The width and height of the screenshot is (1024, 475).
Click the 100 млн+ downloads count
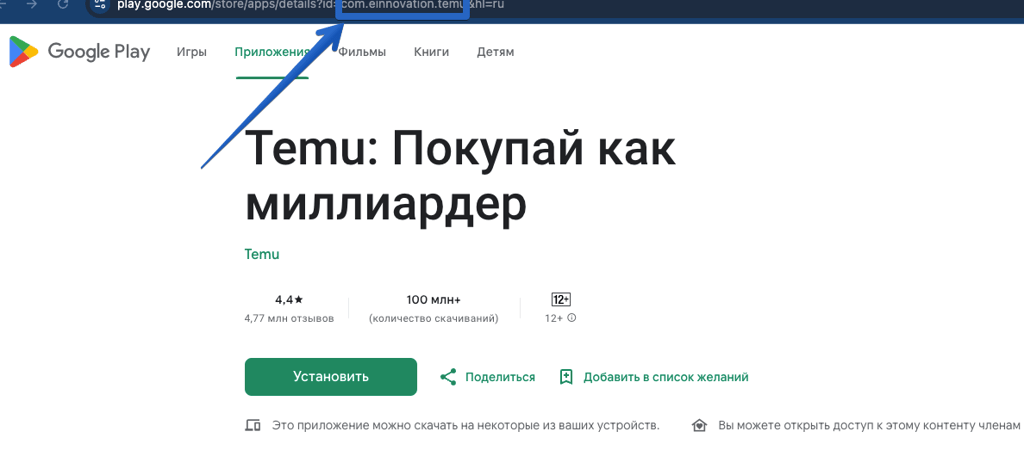point(434,300)
